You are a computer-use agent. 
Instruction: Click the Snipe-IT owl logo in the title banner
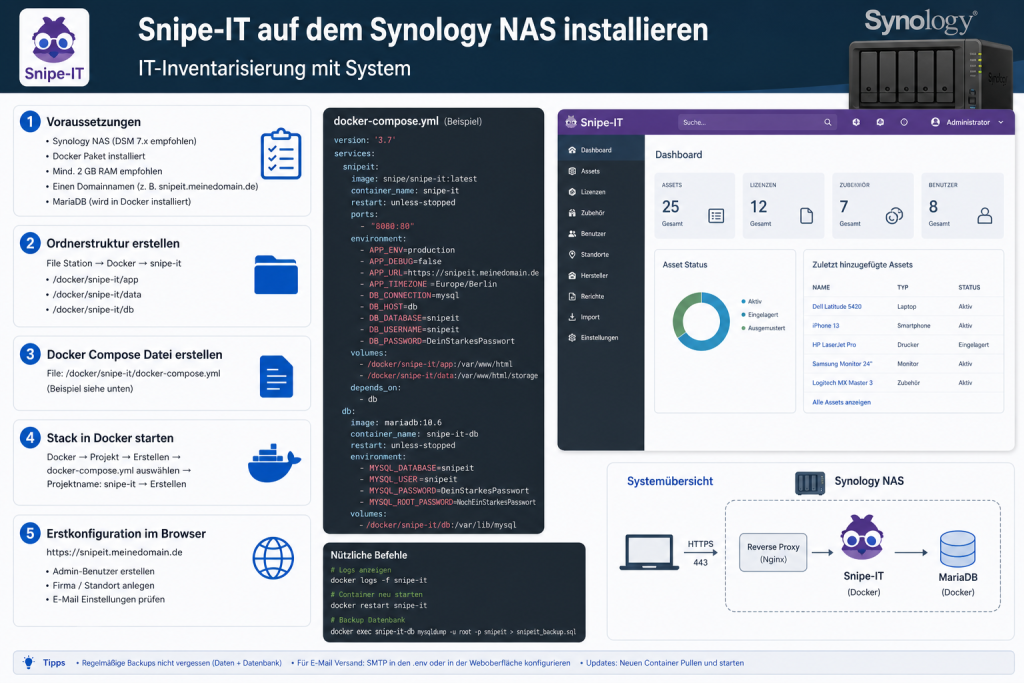(x=54, y=47)
